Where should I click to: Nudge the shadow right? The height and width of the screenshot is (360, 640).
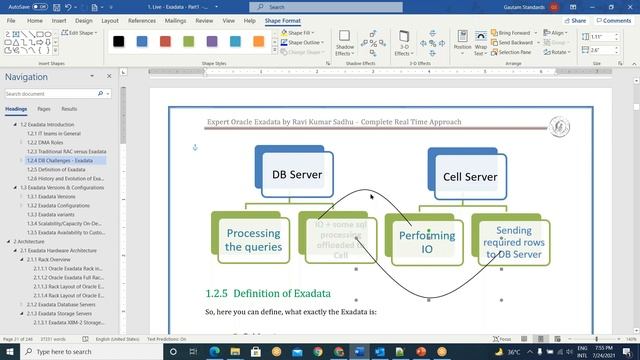pyautogui.click(x=382, y=43)
